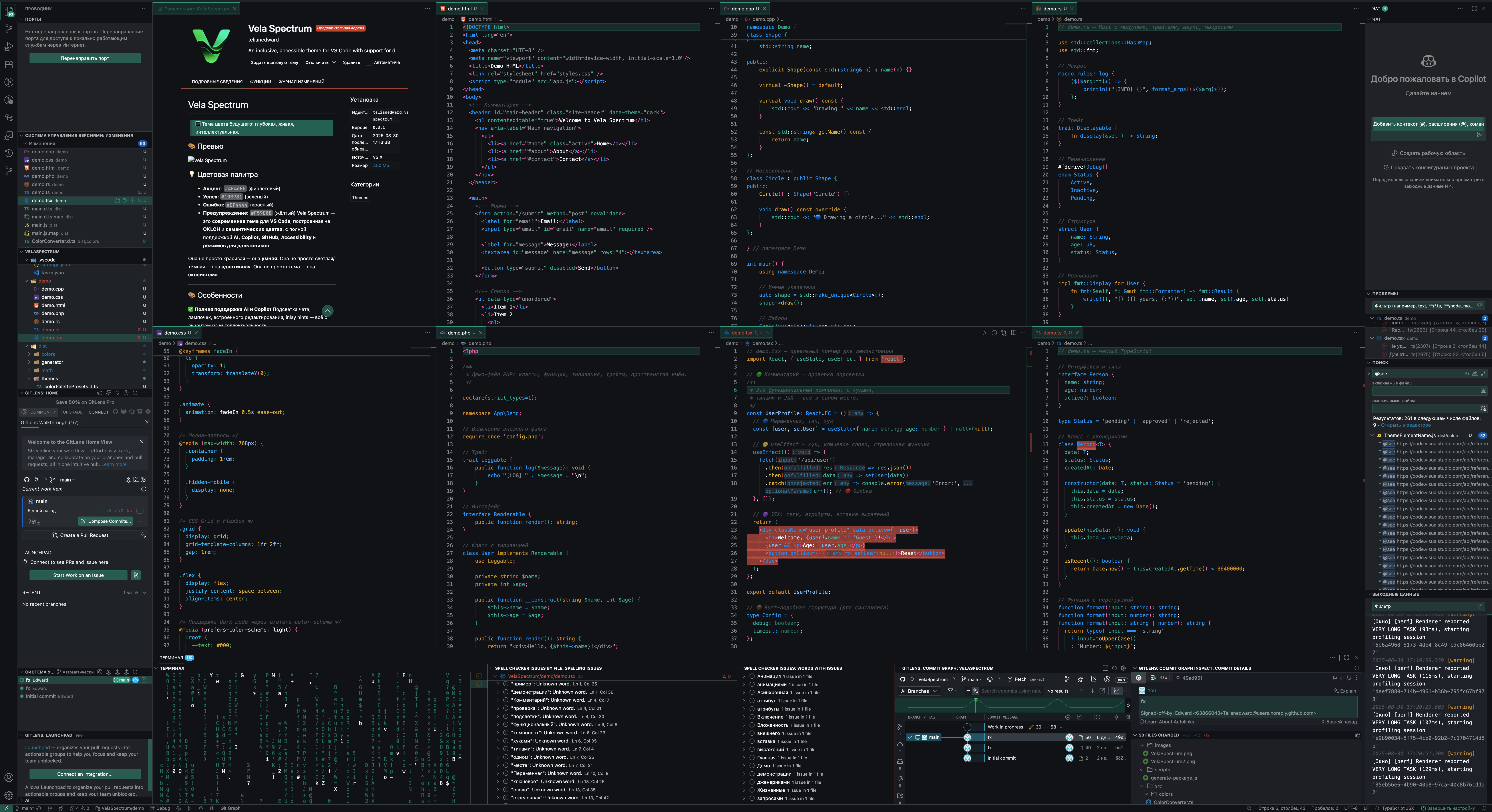Open filter options in Problems panel
1492x812 pixels.
1479,306
